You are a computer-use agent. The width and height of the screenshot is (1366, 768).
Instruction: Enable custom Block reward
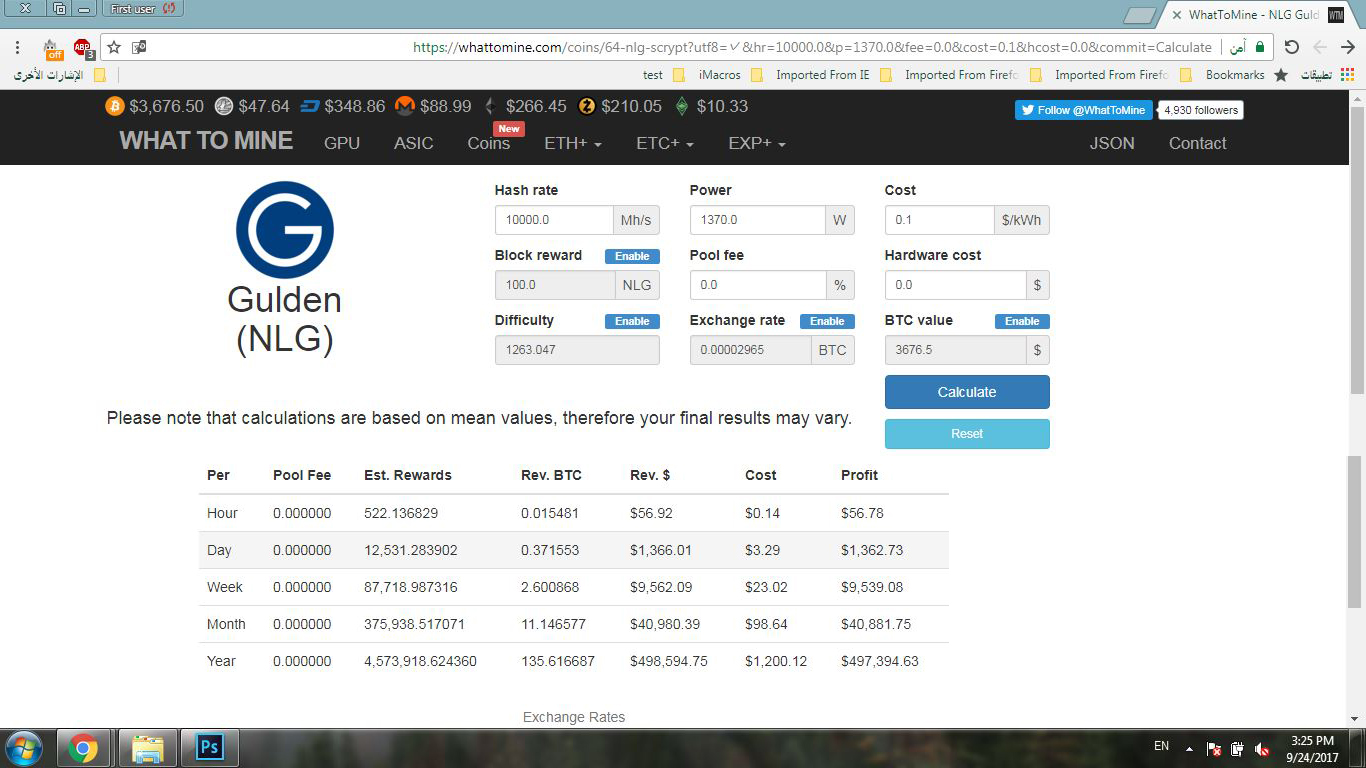point(632,256)
